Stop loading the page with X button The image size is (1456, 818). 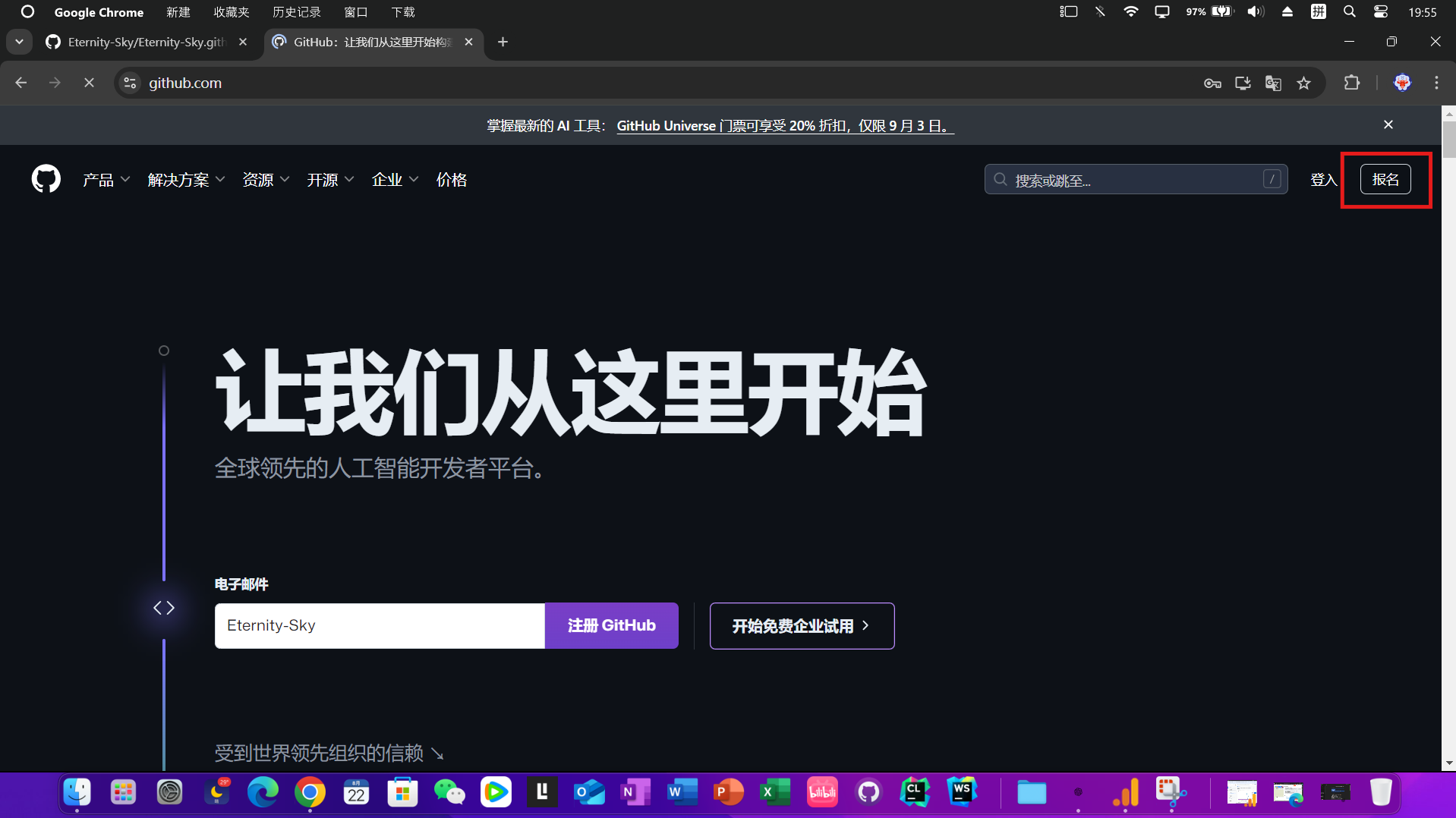pyautogui.click(x=89, y=83)
